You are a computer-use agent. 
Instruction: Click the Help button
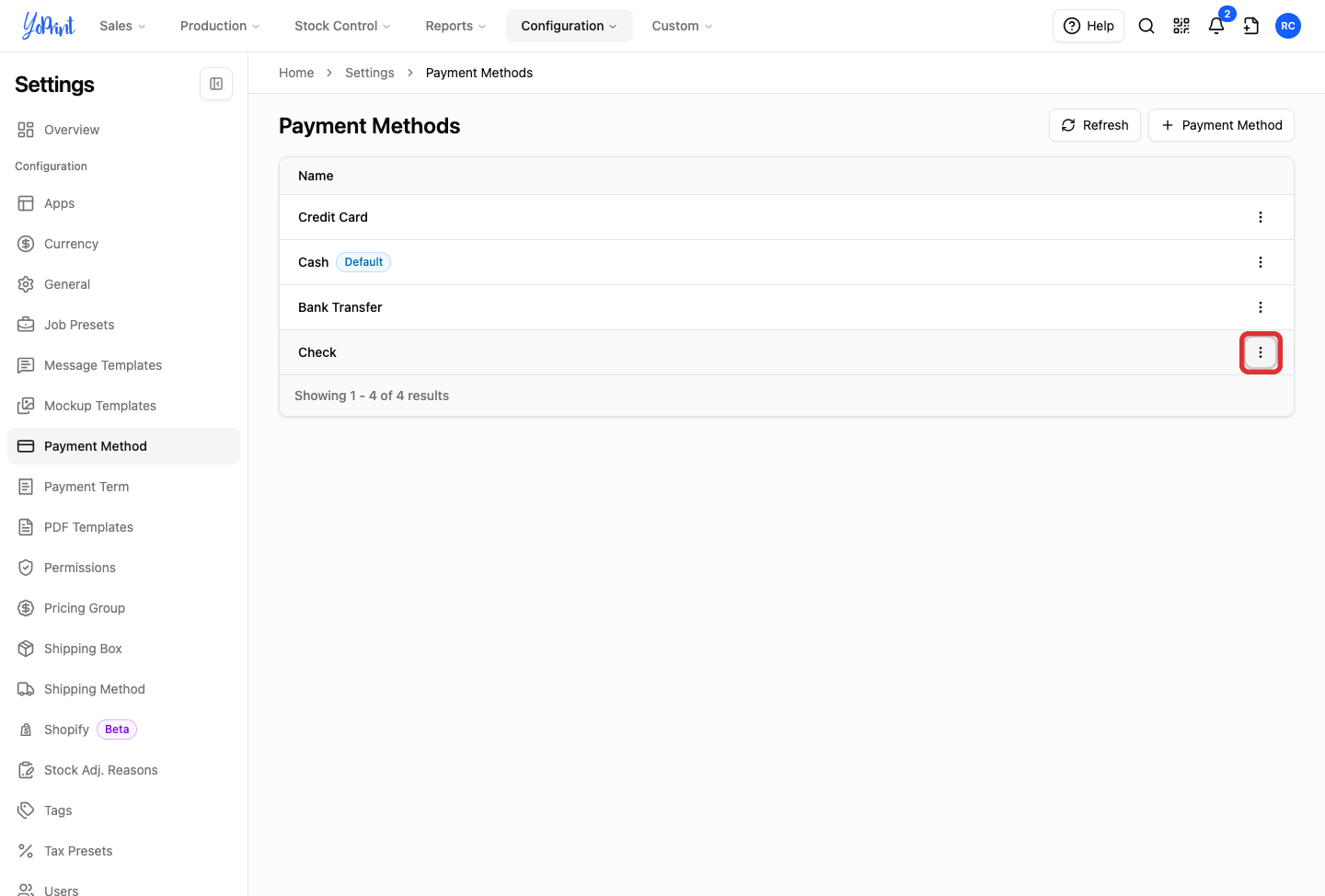[x=1089, y=26]
